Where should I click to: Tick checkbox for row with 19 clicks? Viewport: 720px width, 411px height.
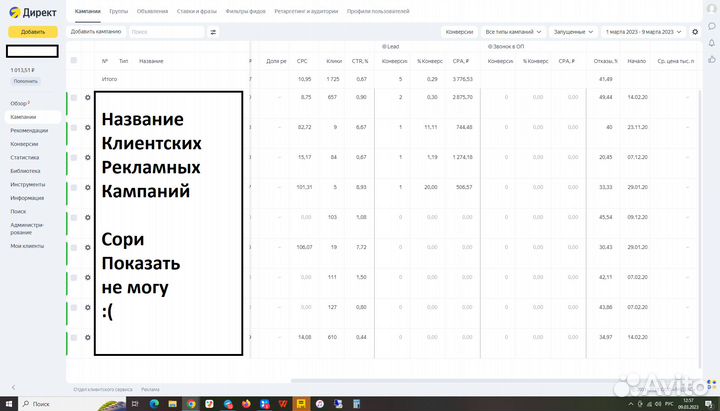[x=74, y=248]
